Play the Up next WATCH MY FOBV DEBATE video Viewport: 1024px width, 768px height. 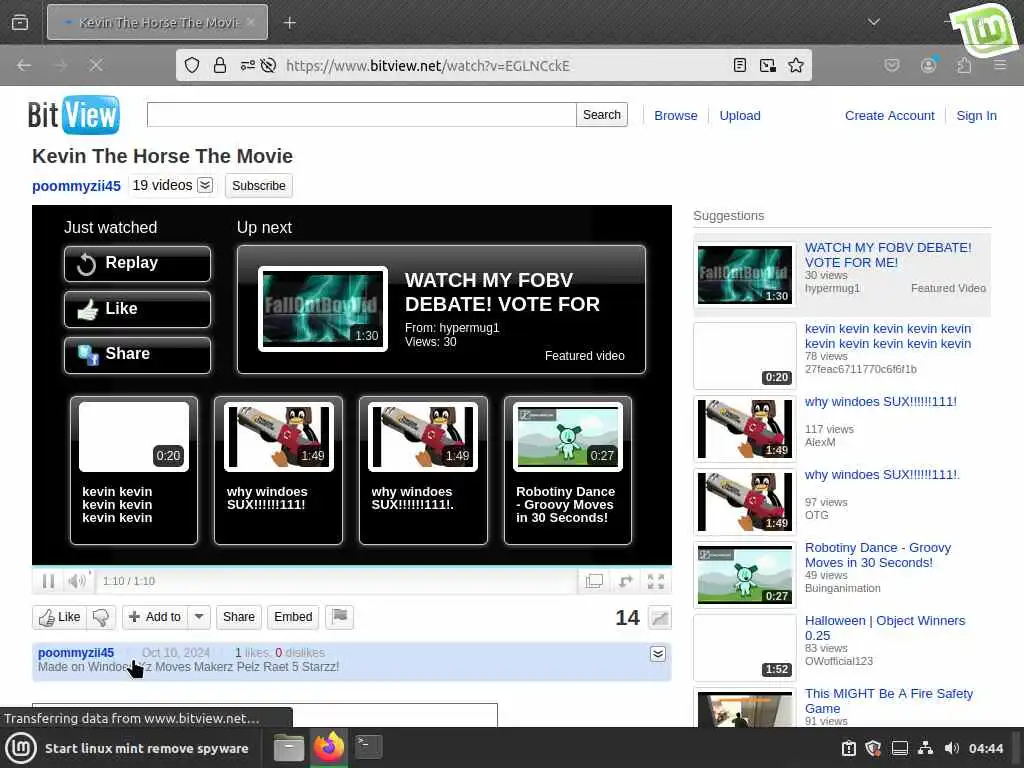click(441, 310)
